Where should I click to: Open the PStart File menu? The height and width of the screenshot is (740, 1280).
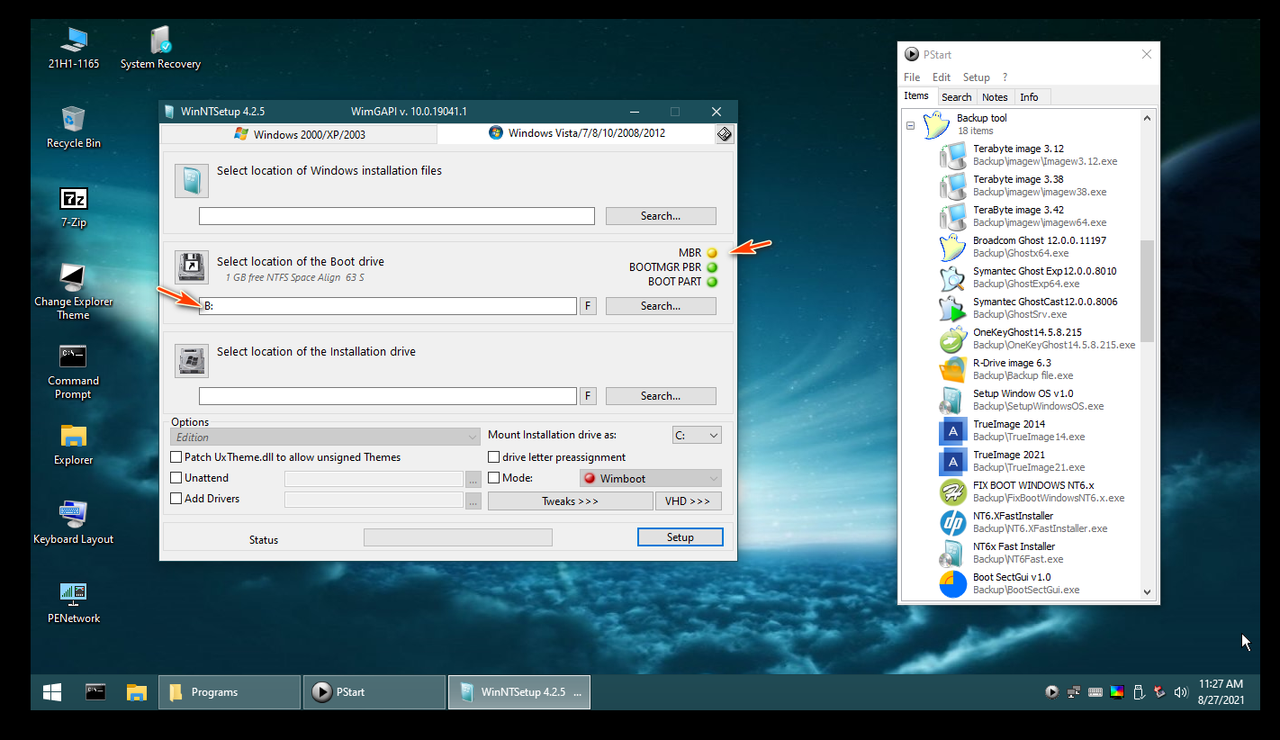point(912,77)
